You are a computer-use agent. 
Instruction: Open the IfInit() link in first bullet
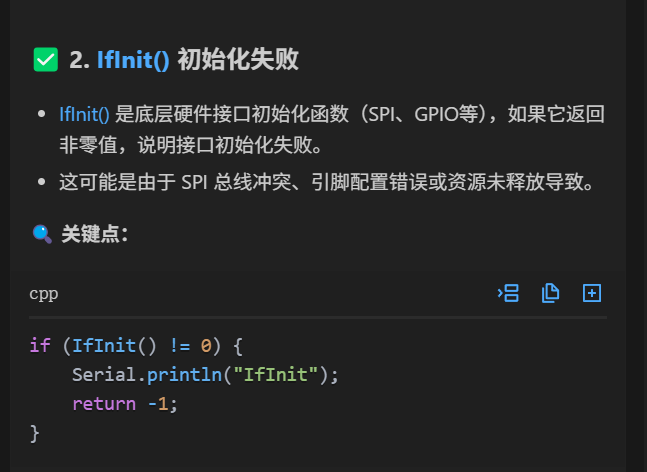pos(84,114)
